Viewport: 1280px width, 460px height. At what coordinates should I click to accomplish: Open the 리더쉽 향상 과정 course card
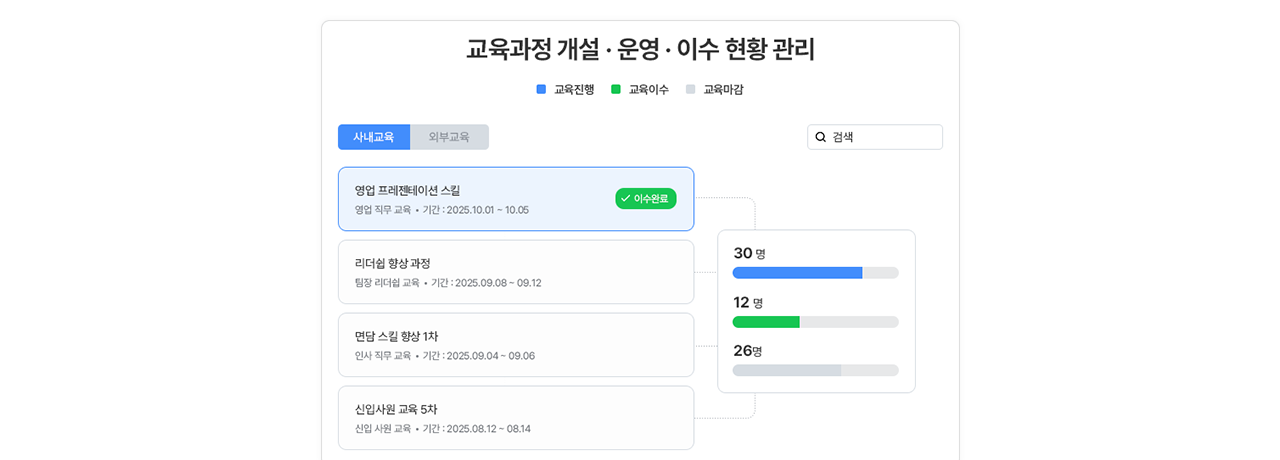pos(516,272)
